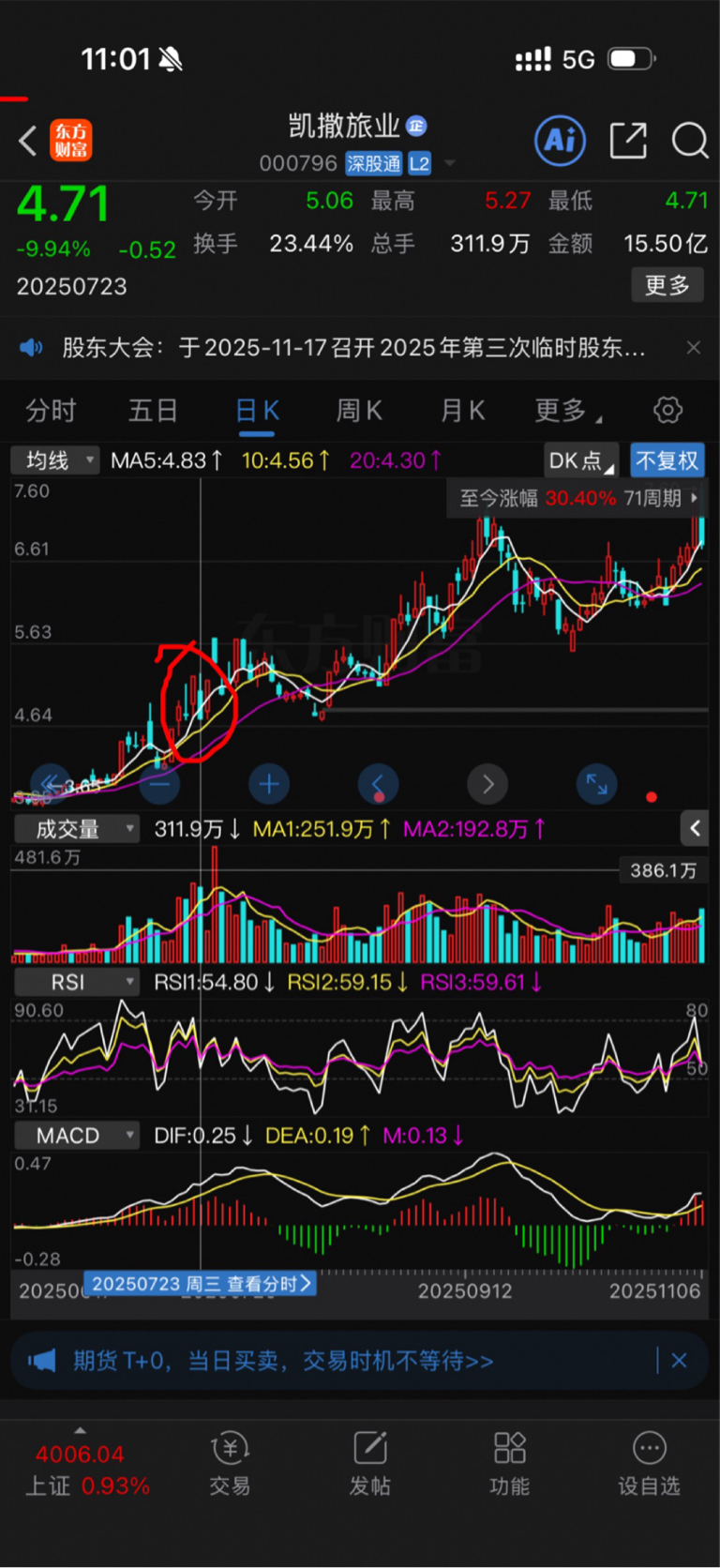Expand chart to fullscreen
The width and height of the screenshot is (720, 1568).
[x=596, y=784]
